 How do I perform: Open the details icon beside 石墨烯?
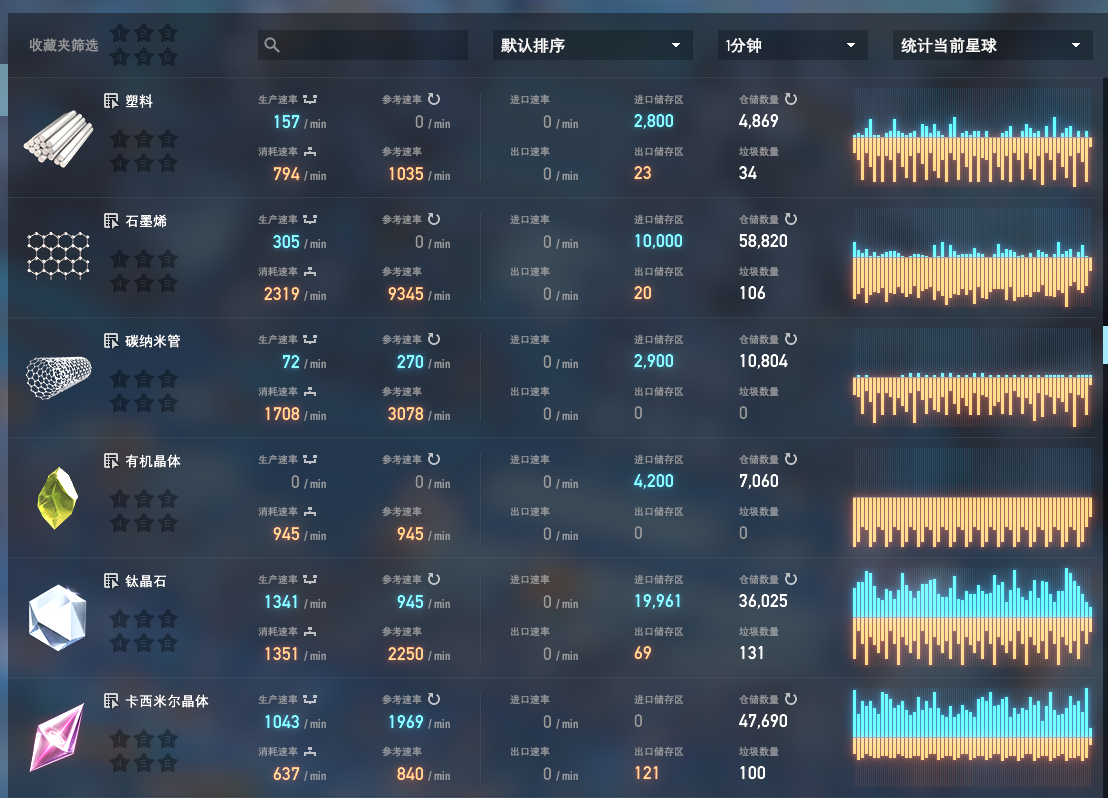coord(111,221)
